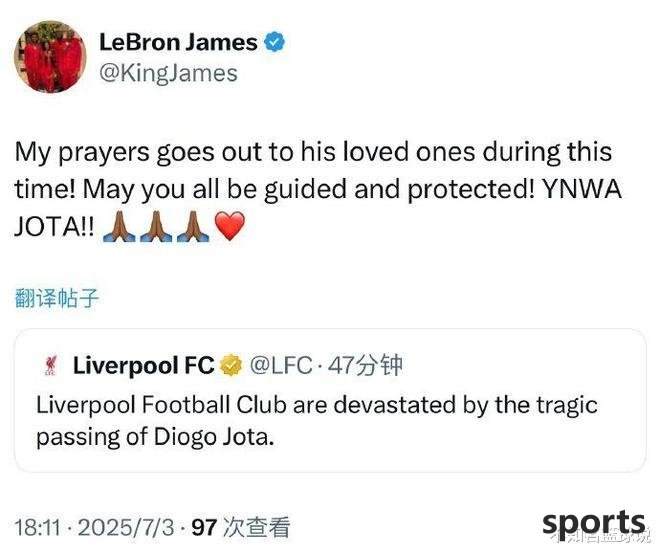Click the sports watermark logo
Viewport: 660px width, 554px height.
tap(594, 524)
